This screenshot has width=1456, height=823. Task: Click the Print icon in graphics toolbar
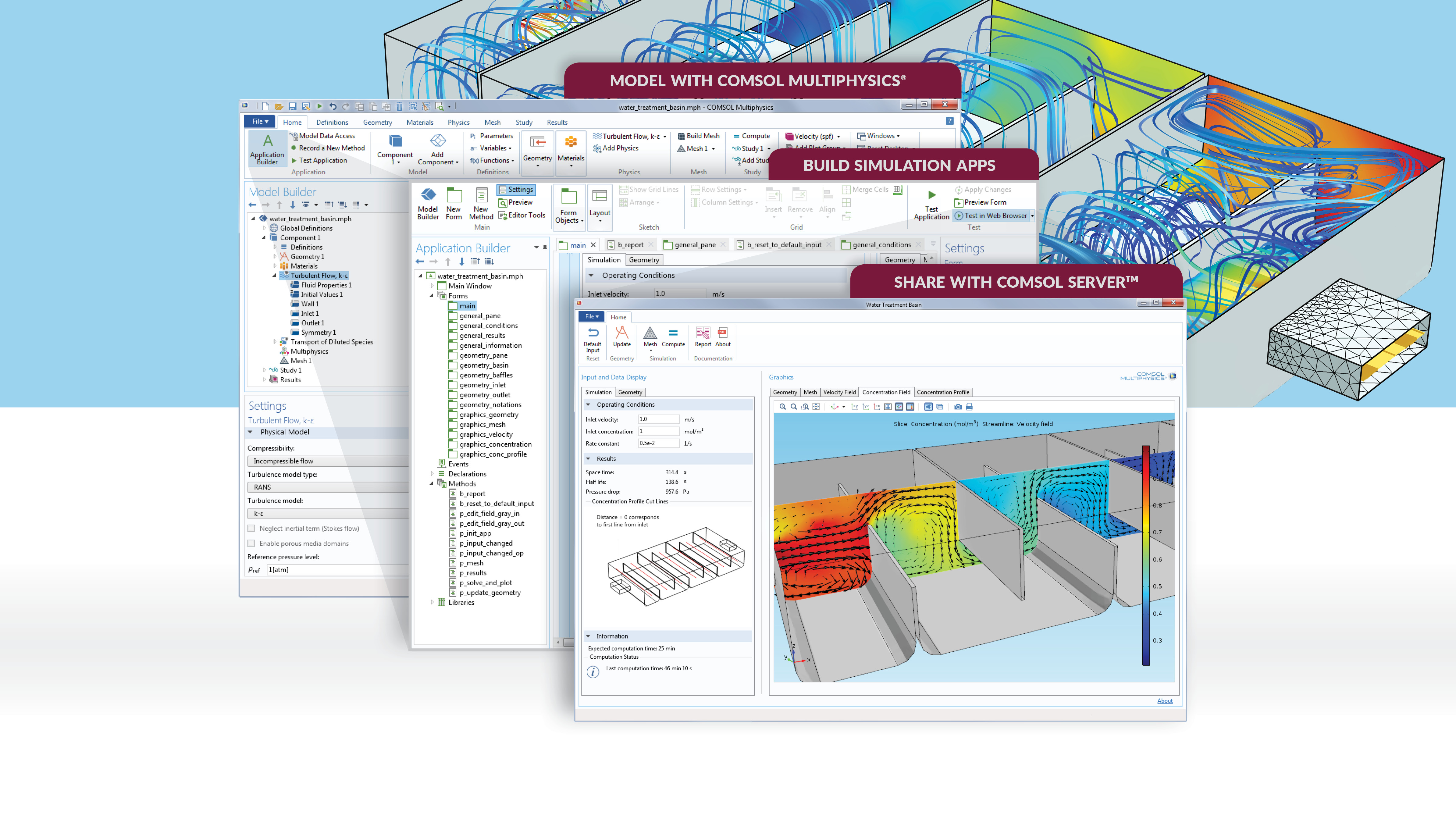click(x=969, y=407)
